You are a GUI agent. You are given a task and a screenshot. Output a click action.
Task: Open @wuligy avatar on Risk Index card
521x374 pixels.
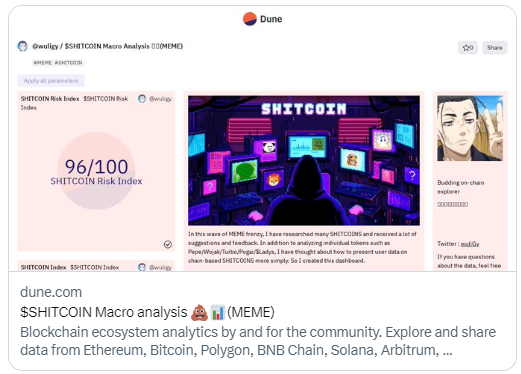click(142, 99)
